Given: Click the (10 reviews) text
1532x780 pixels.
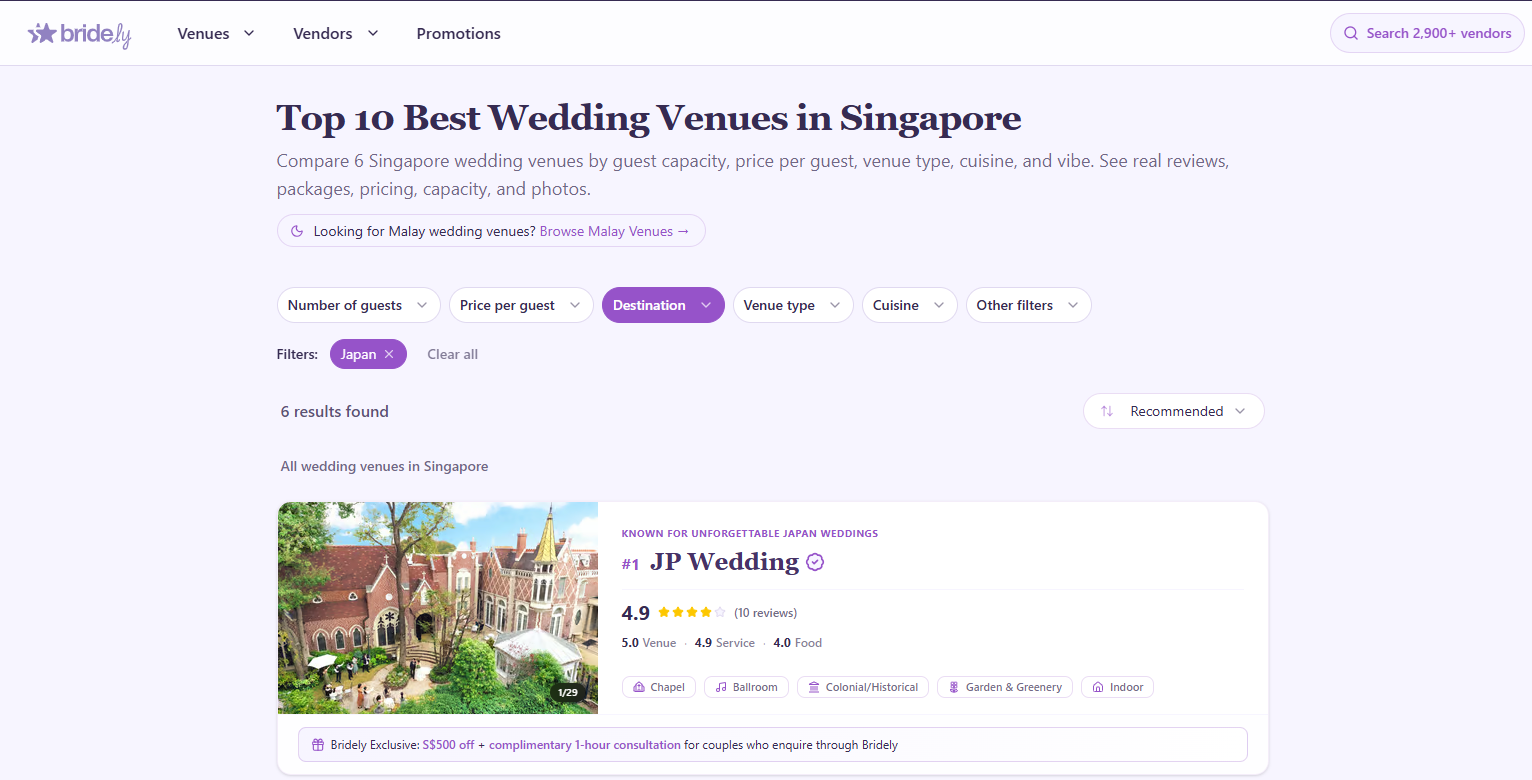Looking at the screenshot, I should (x=765, y=613).
